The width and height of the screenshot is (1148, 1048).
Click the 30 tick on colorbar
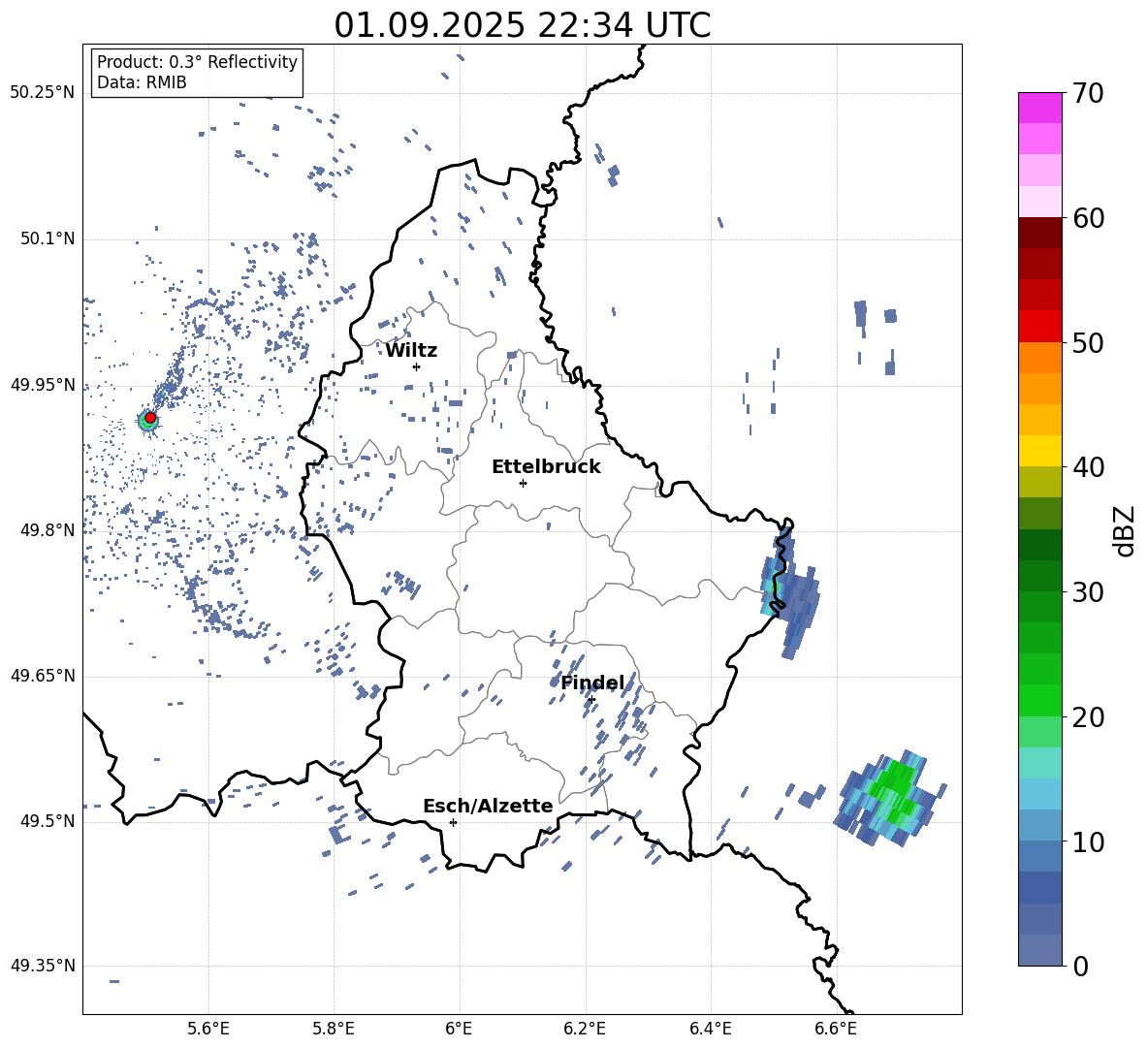point(1088,591)
